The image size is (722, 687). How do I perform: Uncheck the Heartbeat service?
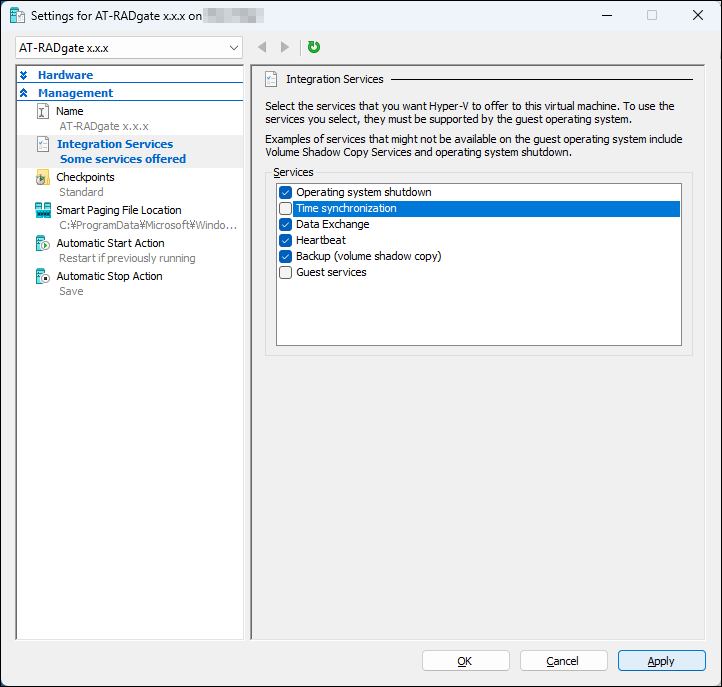point(286,240)
